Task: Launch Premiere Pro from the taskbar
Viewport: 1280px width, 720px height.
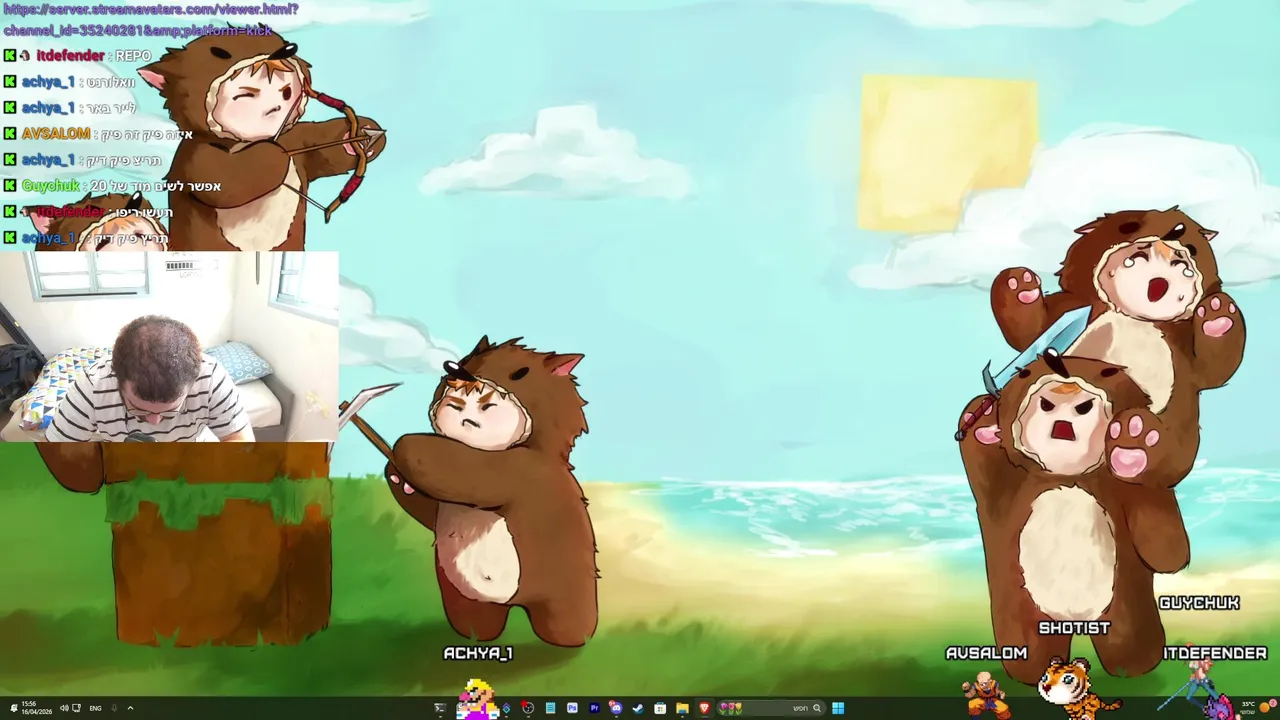Action: click(x=594, y=708)
